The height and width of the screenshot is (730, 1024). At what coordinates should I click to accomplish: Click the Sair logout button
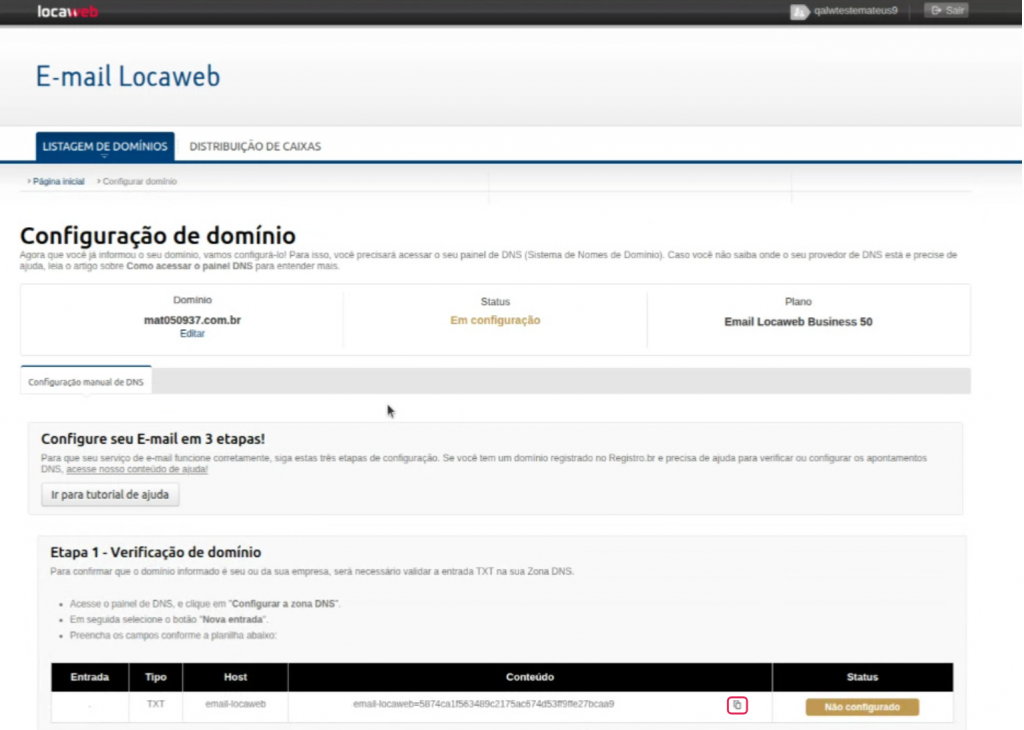pos(946,10)
